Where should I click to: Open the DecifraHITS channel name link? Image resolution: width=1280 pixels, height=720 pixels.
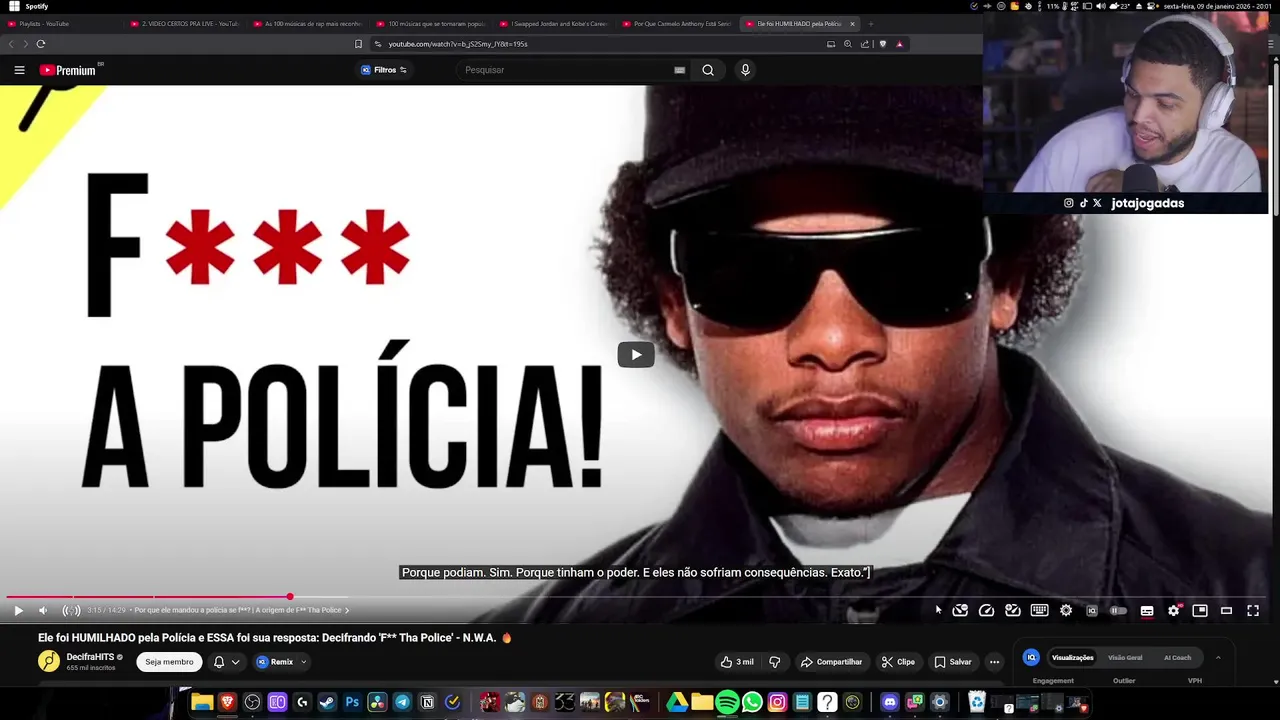90,657
